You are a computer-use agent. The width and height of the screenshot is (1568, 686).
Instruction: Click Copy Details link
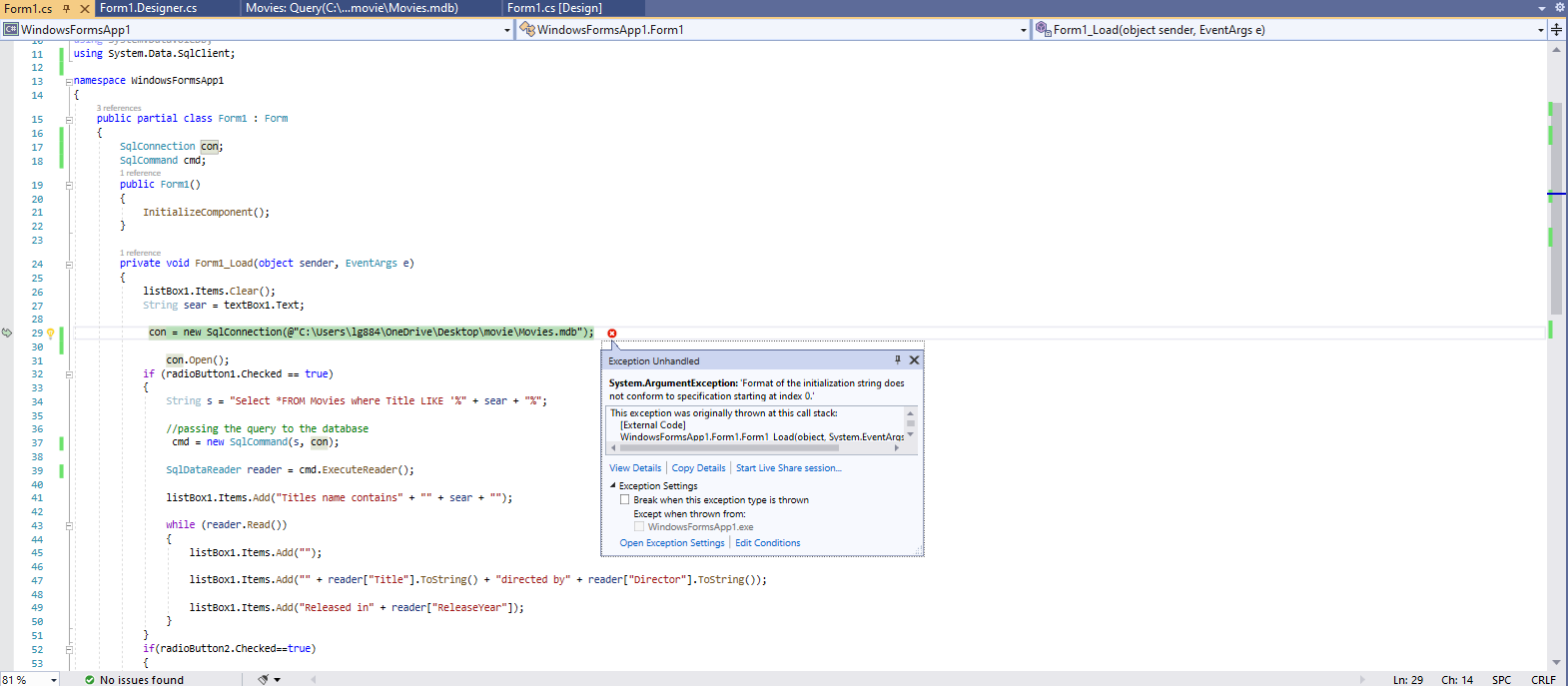coord(698,468)
